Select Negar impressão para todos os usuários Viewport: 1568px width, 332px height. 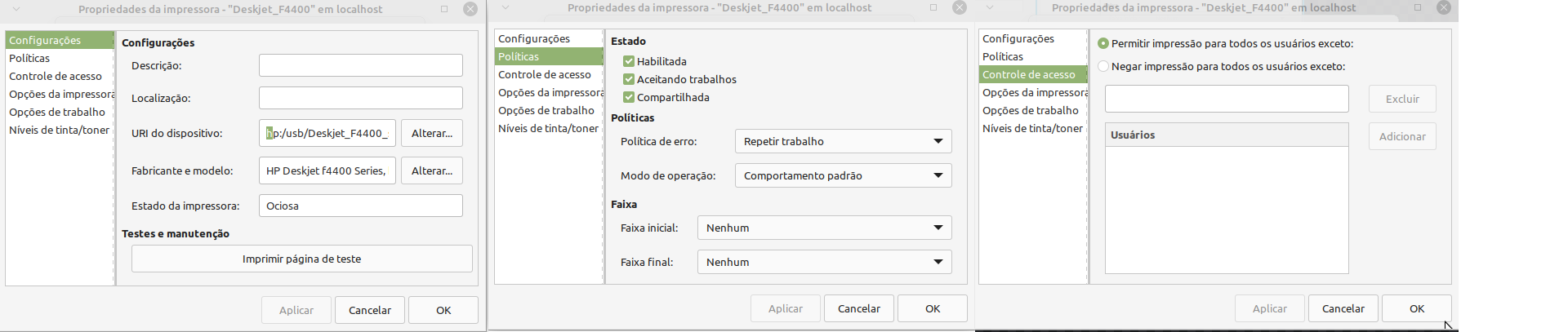coord(1103,66)
